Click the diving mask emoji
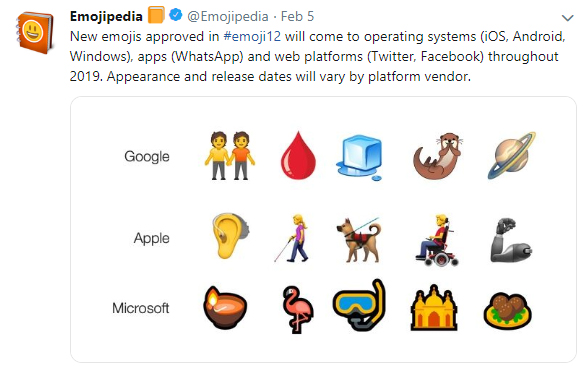The width and height of the screenshot is (583, 366). tap(360, 305)
